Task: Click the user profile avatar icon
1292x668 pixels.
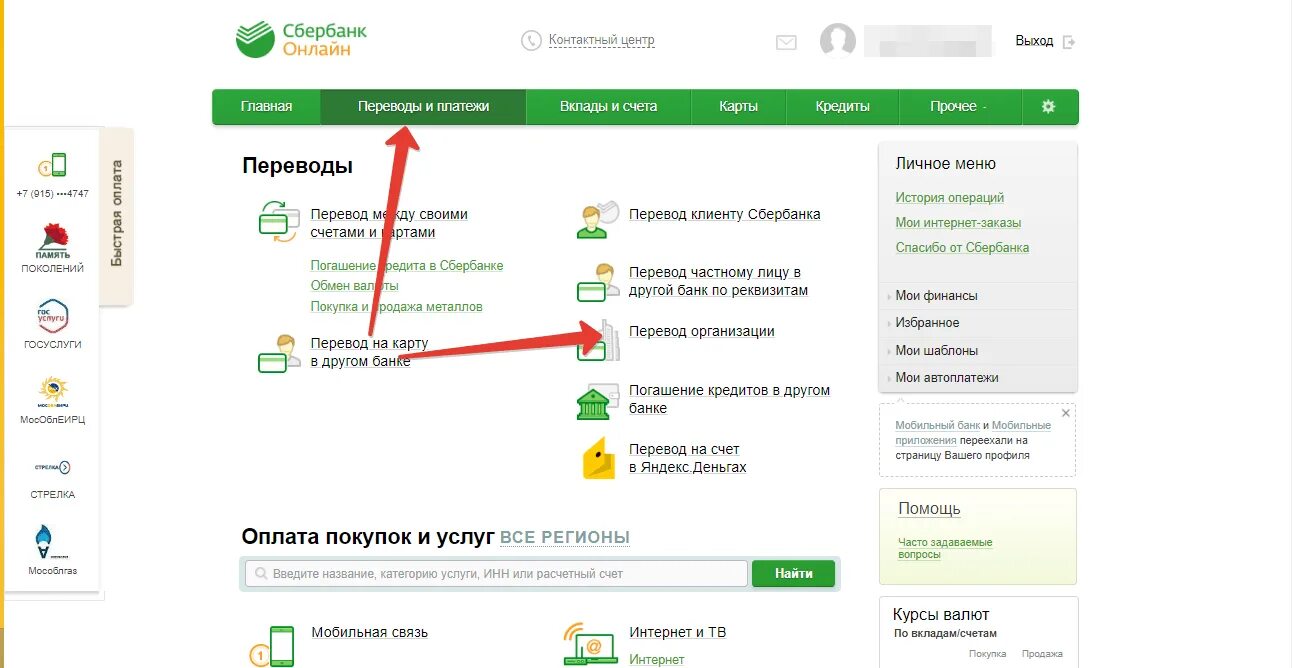Action: click(x=837, y=41)
